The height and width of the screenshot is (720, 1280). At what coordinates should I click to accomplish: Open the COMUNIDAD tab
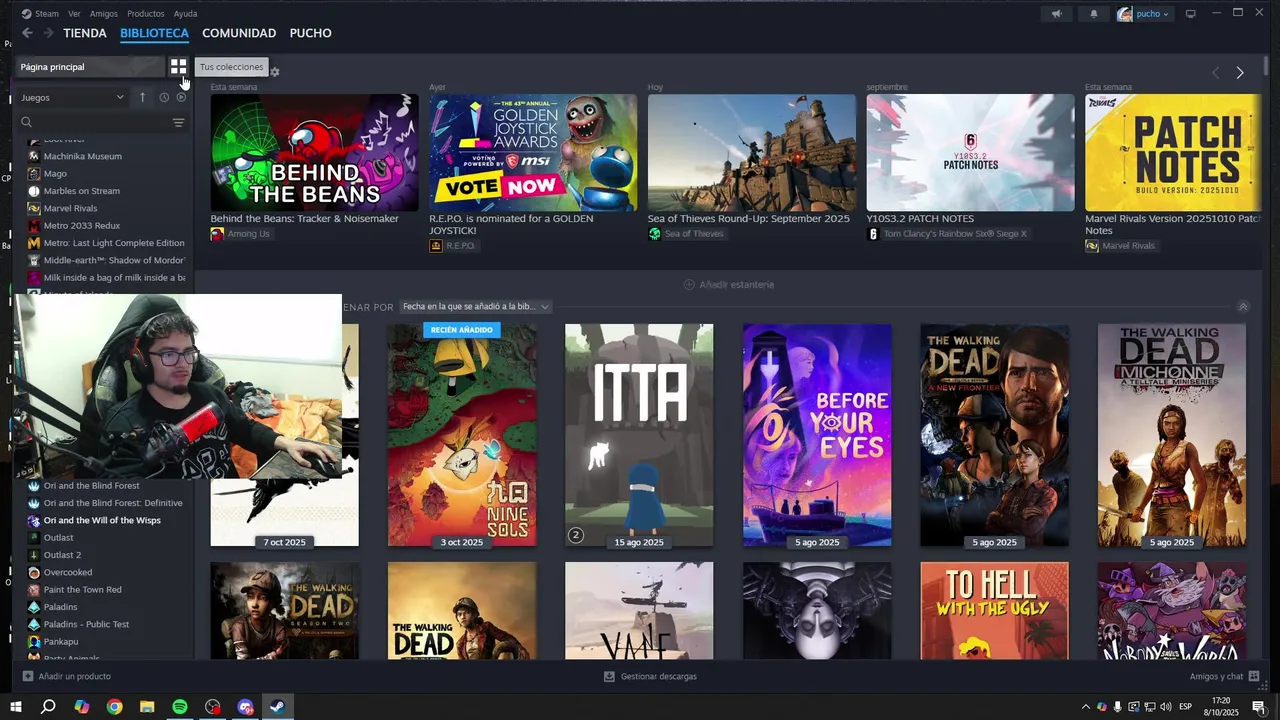[x=239, y=33]
